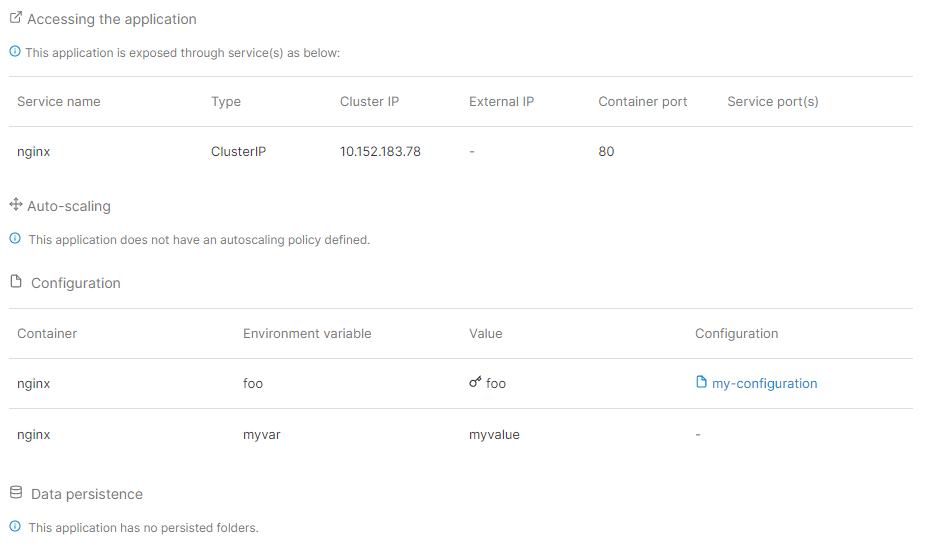The height and width of the screenshot is (547, 925).
Task: Click the external-link icon beside Accessing the application
Action: pyautogui.click(x=16, y=18)
